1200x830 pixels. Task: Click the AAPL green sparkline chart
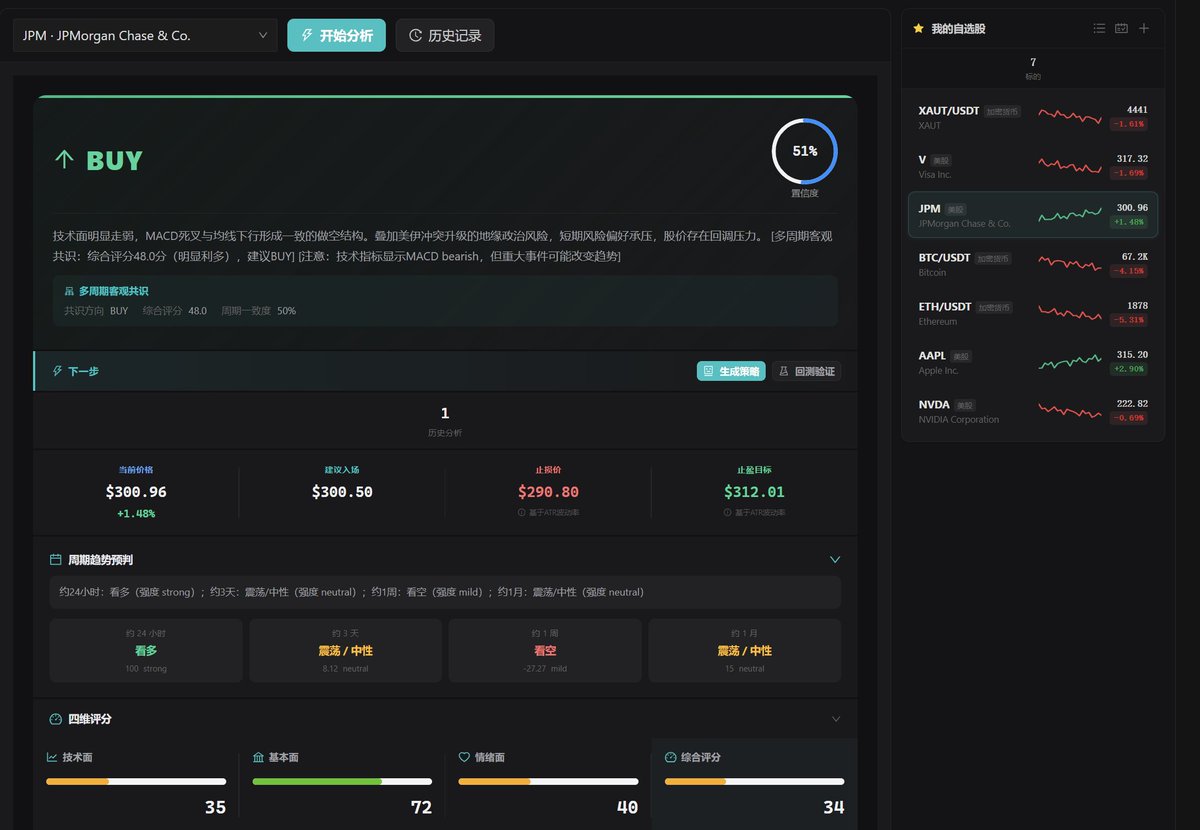[1070, 362]
